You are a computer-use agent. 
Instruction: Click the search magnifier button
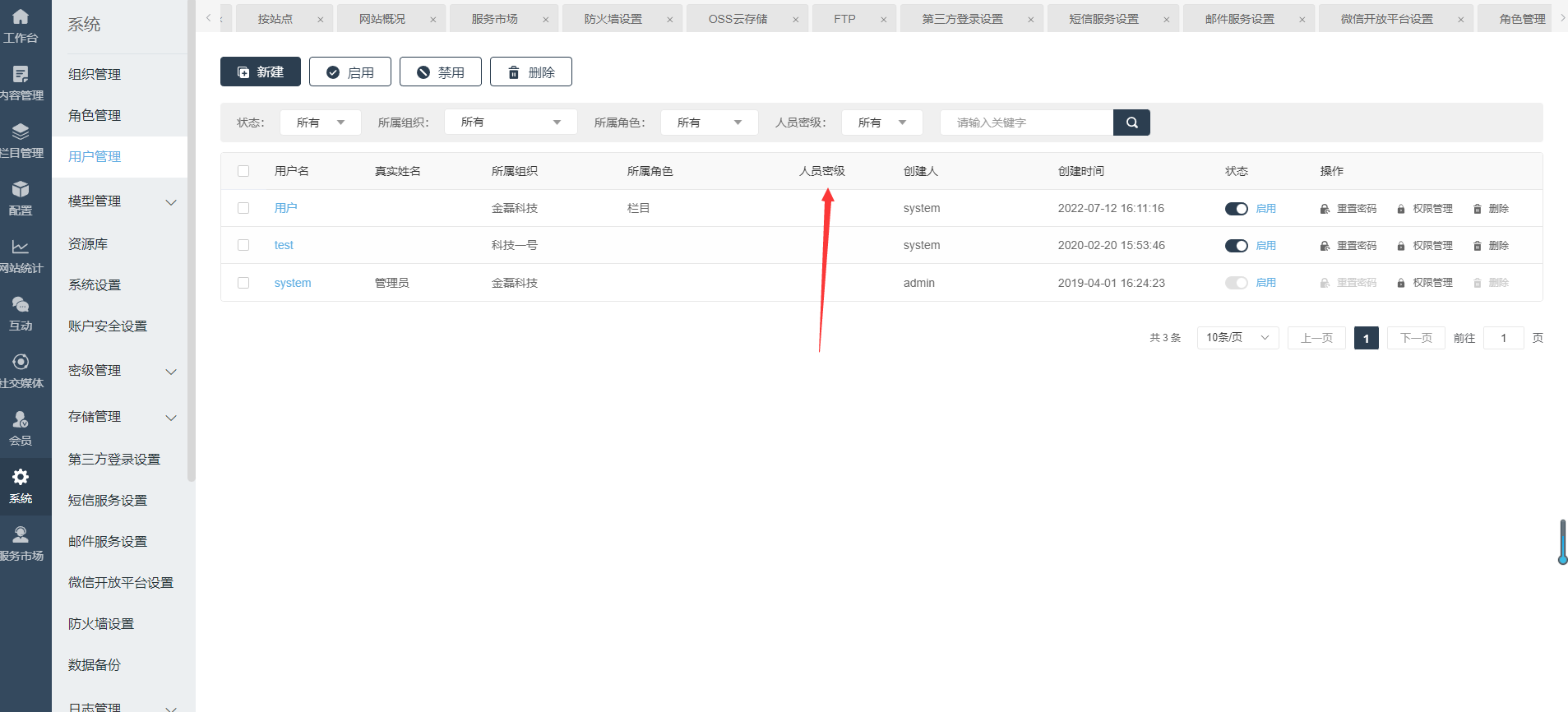tap(1131, 123)
